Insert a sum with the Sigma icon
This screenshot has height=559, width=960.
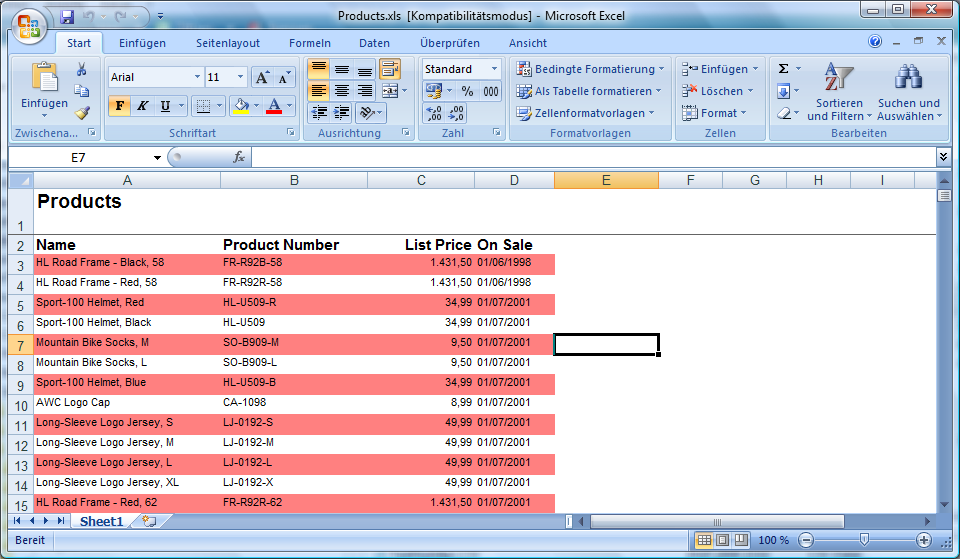[783, 69]
